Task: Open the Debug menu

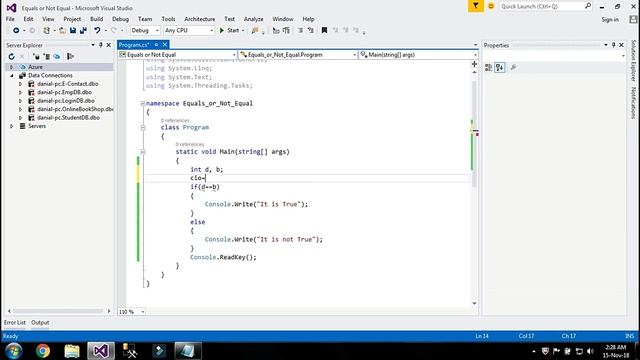Action: tap(120, 19)
